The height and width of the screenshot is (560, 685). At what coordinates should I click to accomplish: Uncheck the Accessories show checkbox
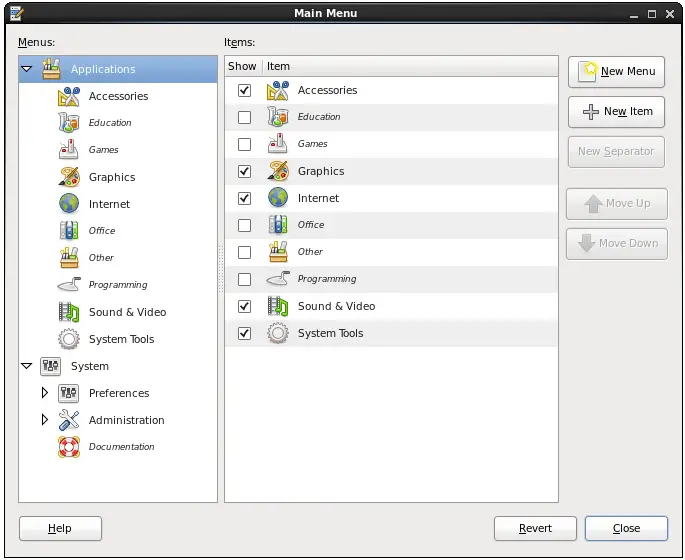pyautogui.click(x=244, y=90)
